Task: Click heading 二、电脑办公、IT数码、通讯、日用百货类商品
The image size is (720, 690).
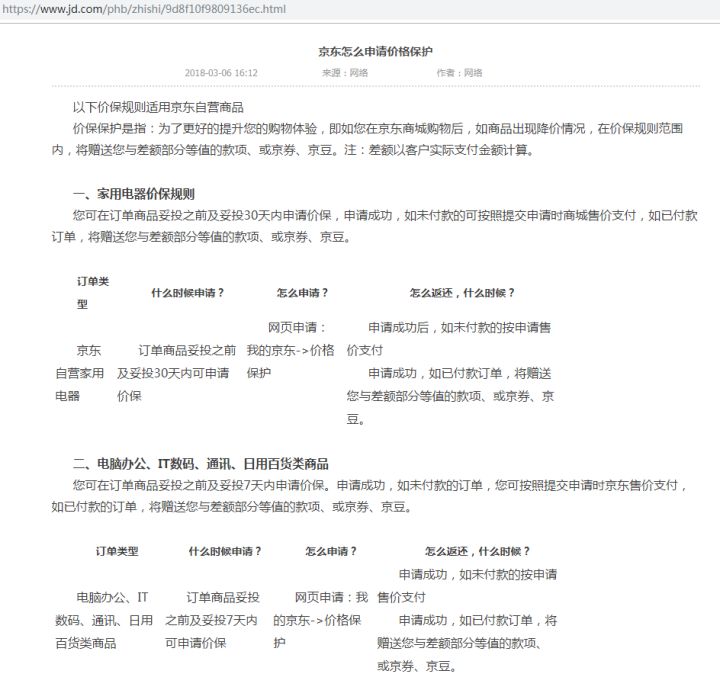Action: point(201,464)
